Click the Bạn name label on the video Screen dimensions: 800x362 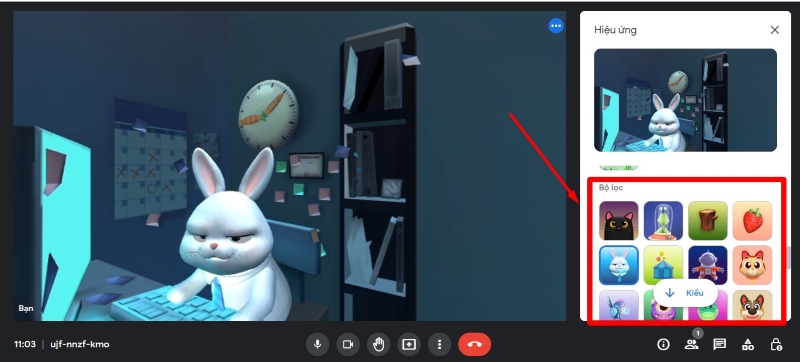click(x=26, y=308)
